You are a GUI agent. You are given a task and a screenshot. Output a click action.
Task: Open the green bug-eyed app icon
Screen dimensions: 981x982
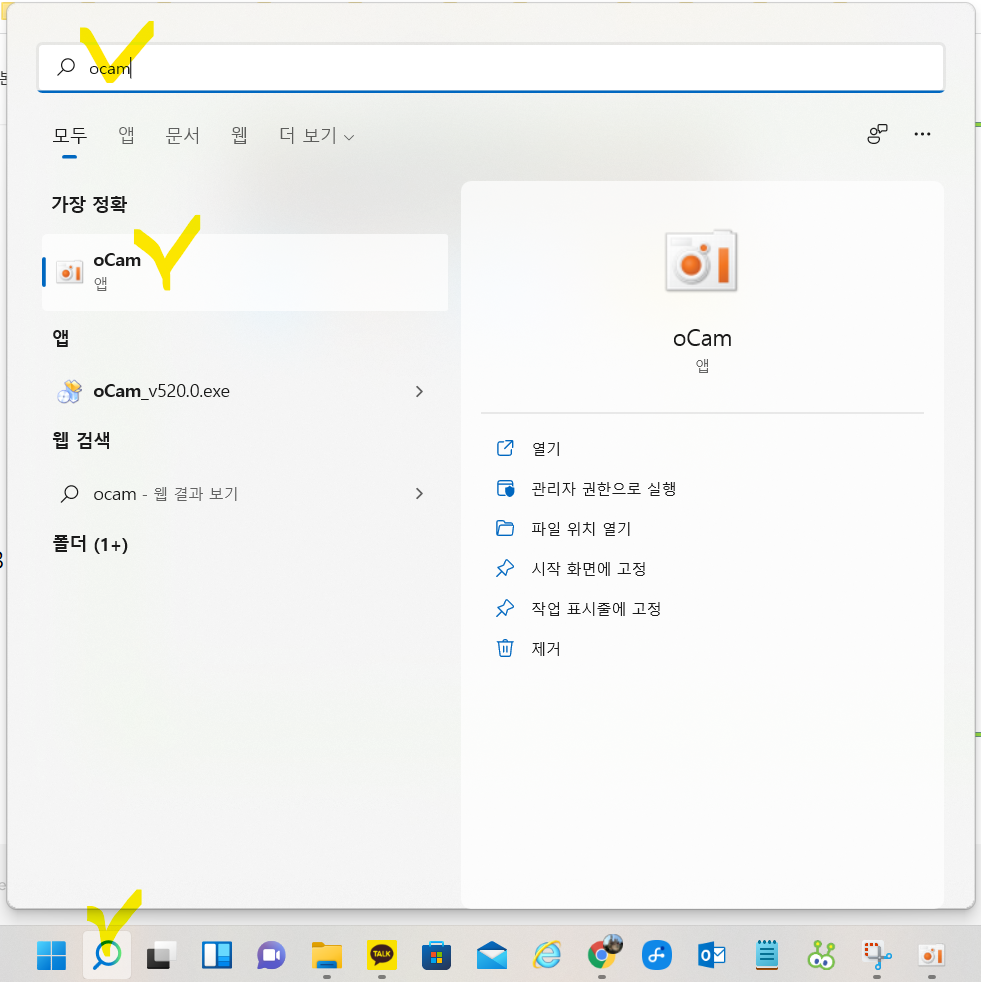pos(821,955)
